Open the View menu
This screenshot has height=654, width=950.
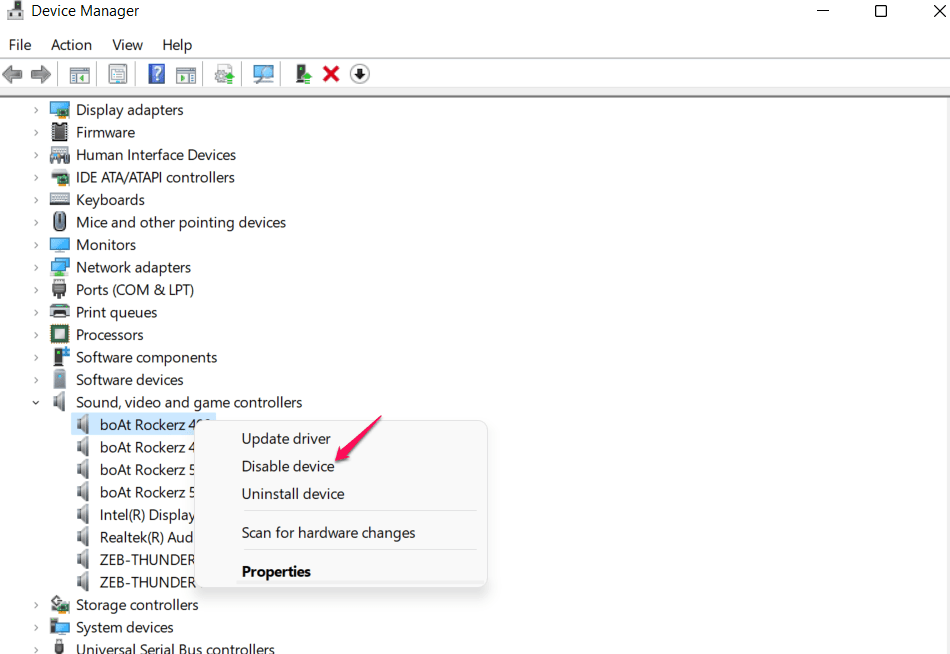(x=127, y=45)
